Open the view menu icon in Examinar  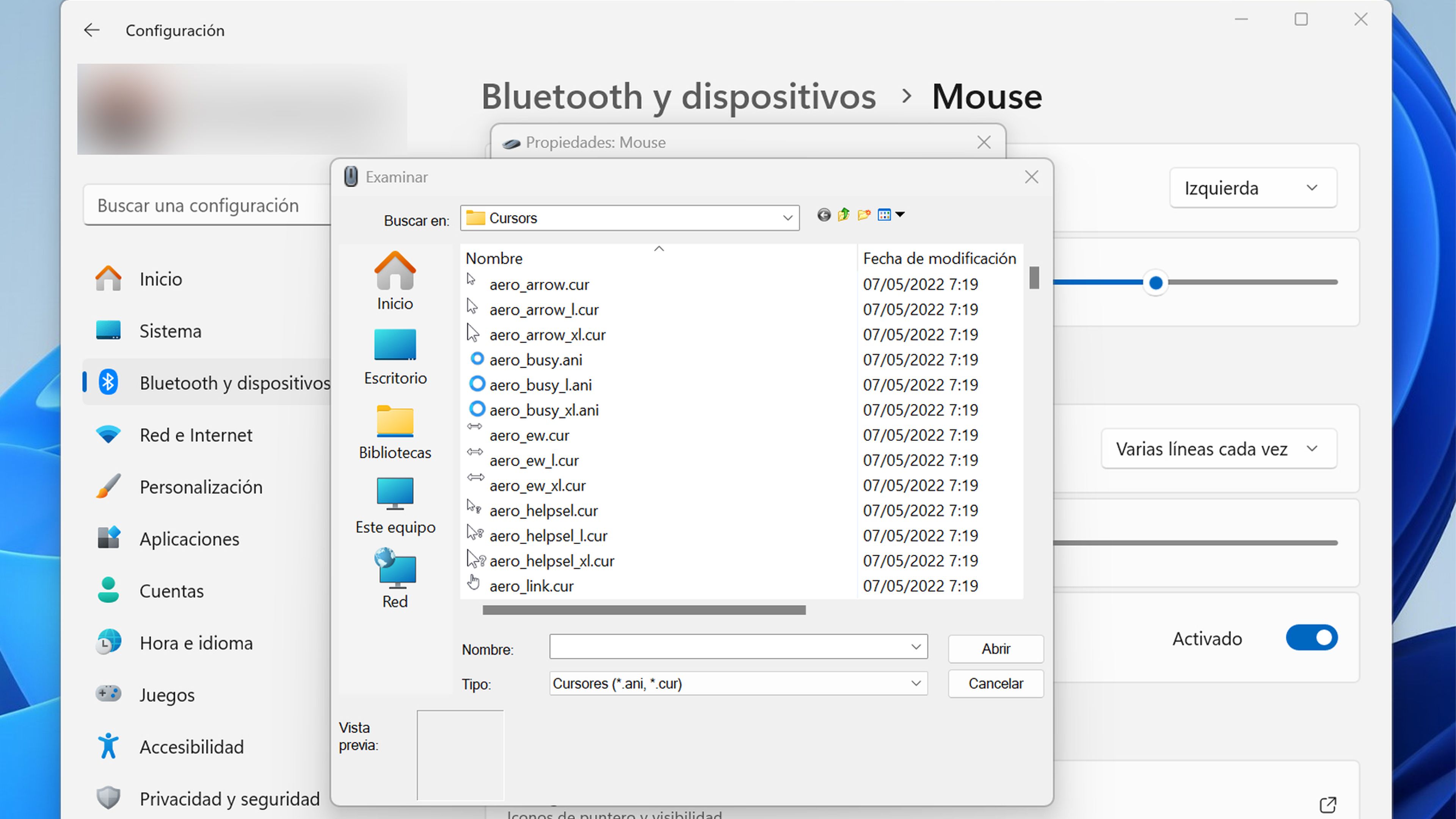tap(891, 215)
